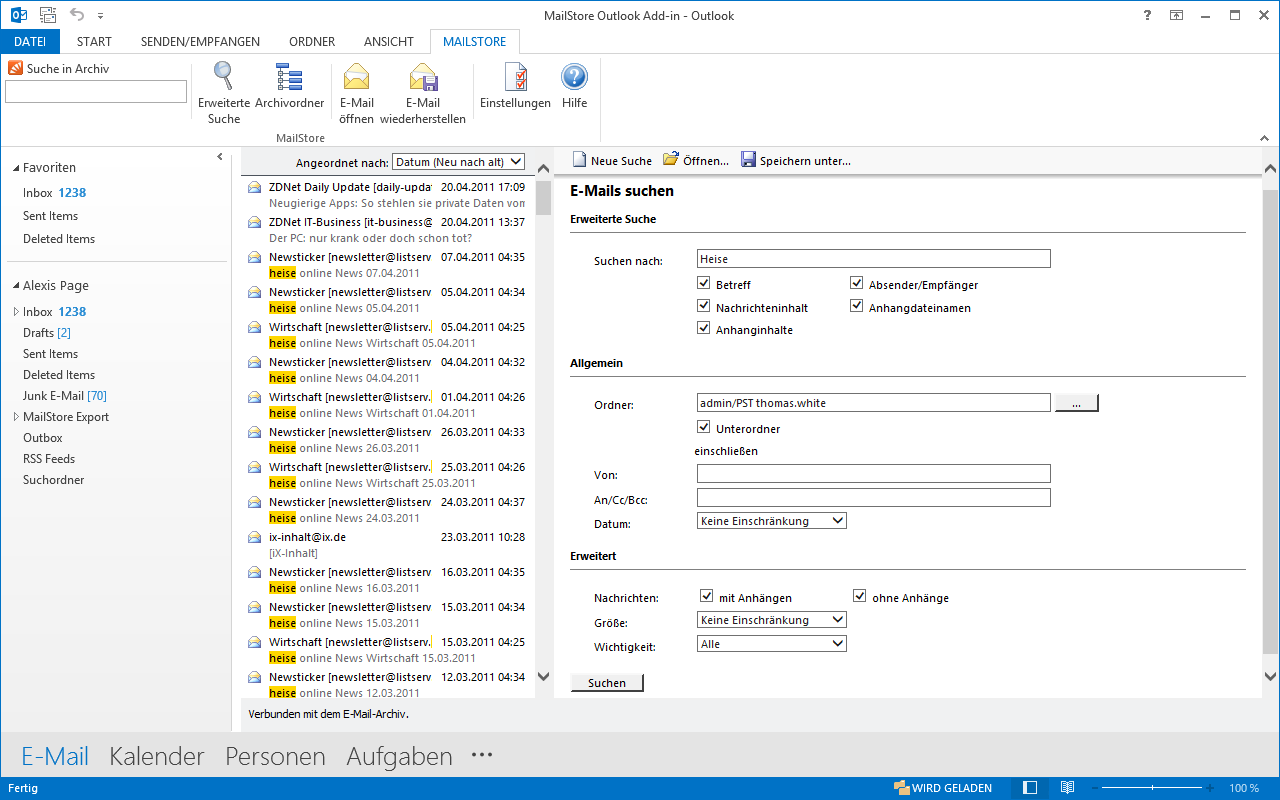
Task: Open the Datum restriction dropdown
Action: click(x=772, y=521)
